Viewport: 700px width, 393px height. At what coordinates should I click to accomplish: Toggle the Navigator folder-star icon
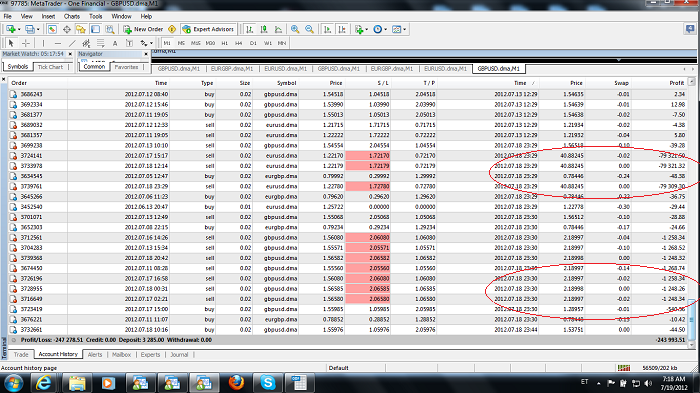point(81,29)
